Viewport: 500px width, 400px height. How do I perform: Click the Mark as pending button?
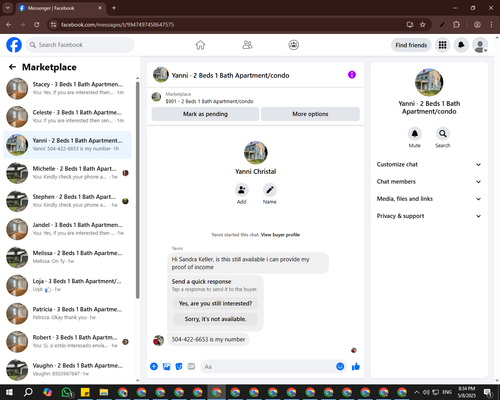coord(205,114)
